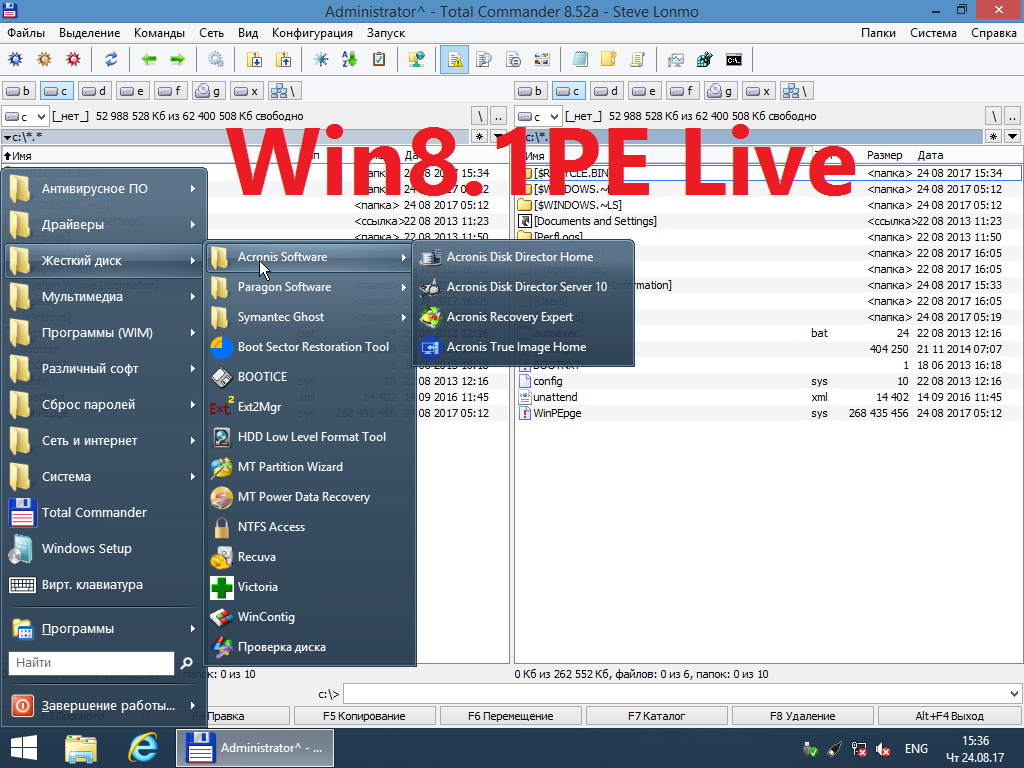This screenshot has height=768, width=1024.
Task: Click the highlighted file-warning toolbar icon
Action: (x=455, y=60)
